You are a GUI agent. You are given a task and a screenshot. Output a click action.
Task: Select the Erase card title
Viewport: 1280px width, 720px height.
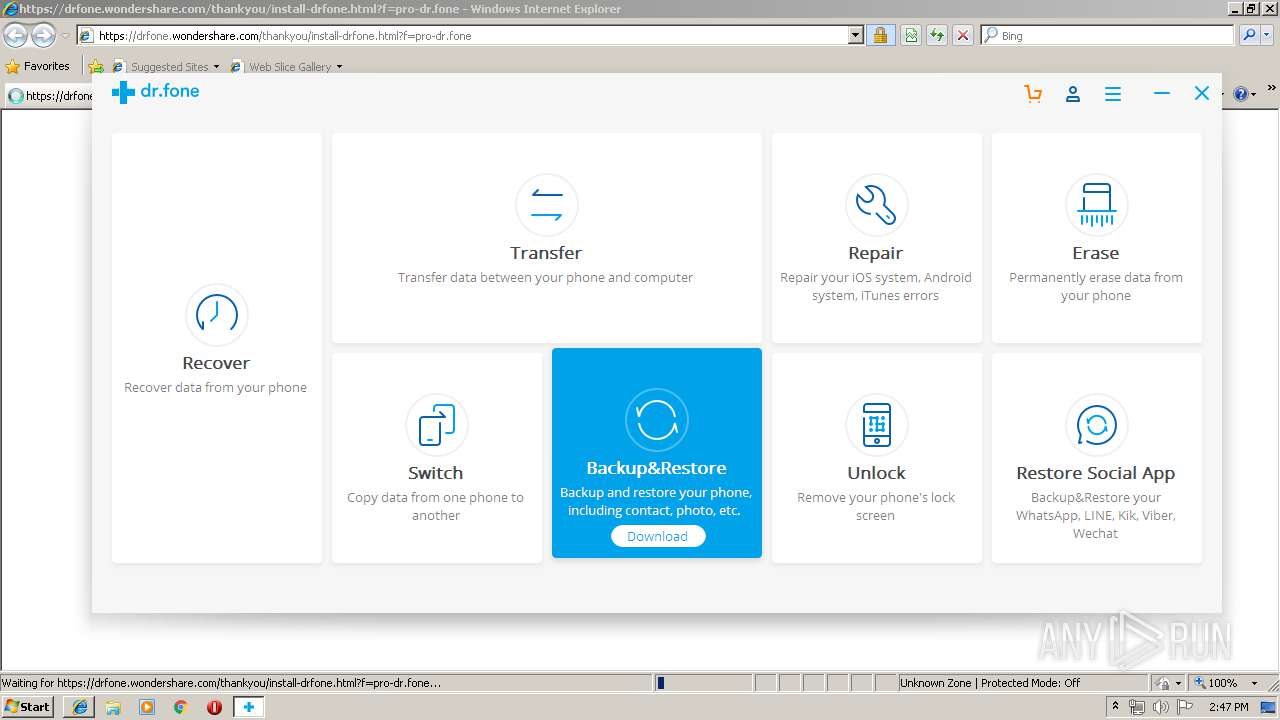tap(1096, 253)
